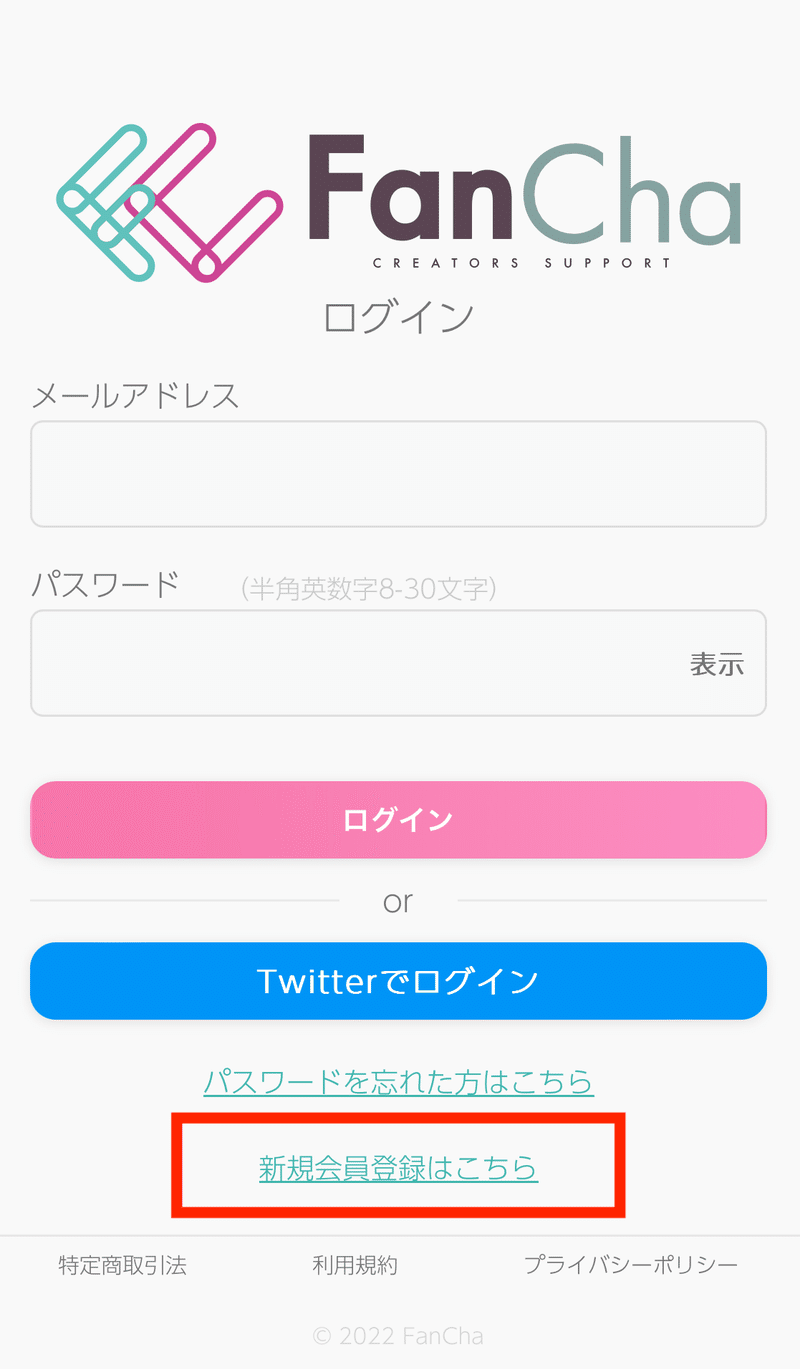Click the 半角英数字8-30文字 hint text

[369, 588]
